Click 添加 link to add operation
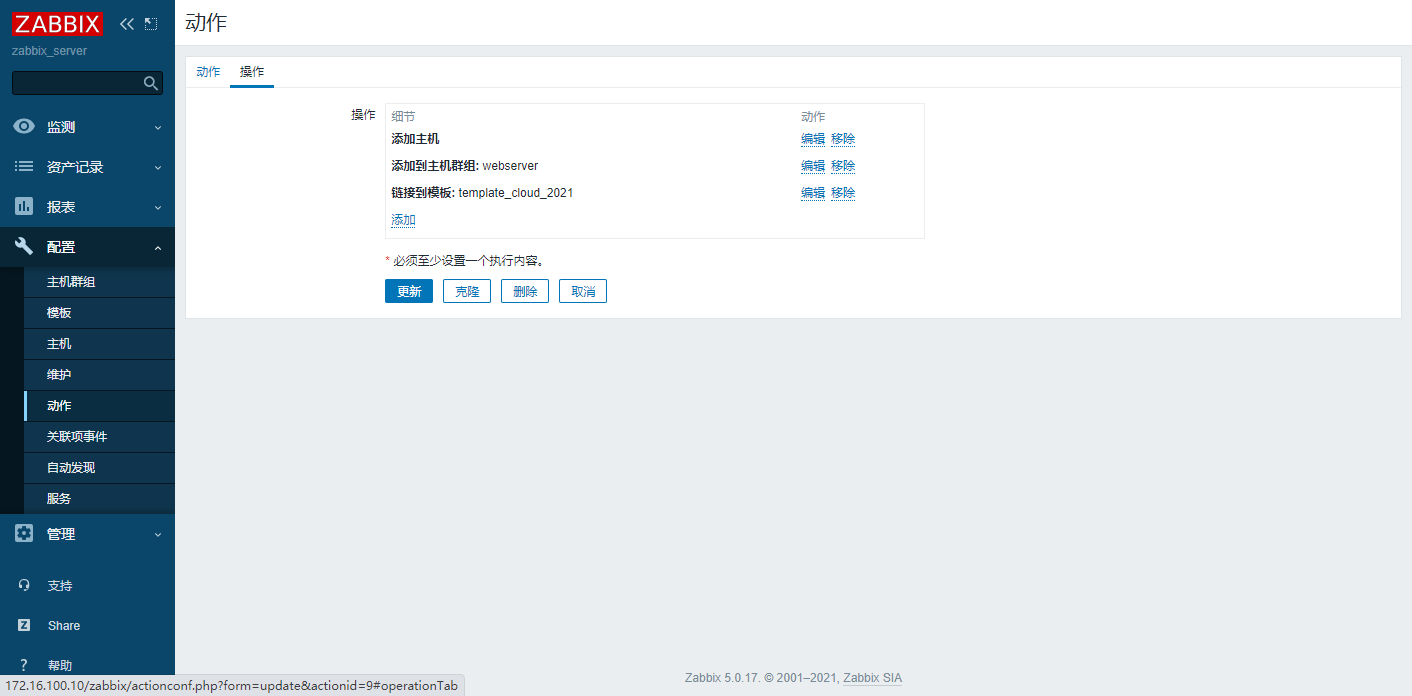 pos(403,220)
